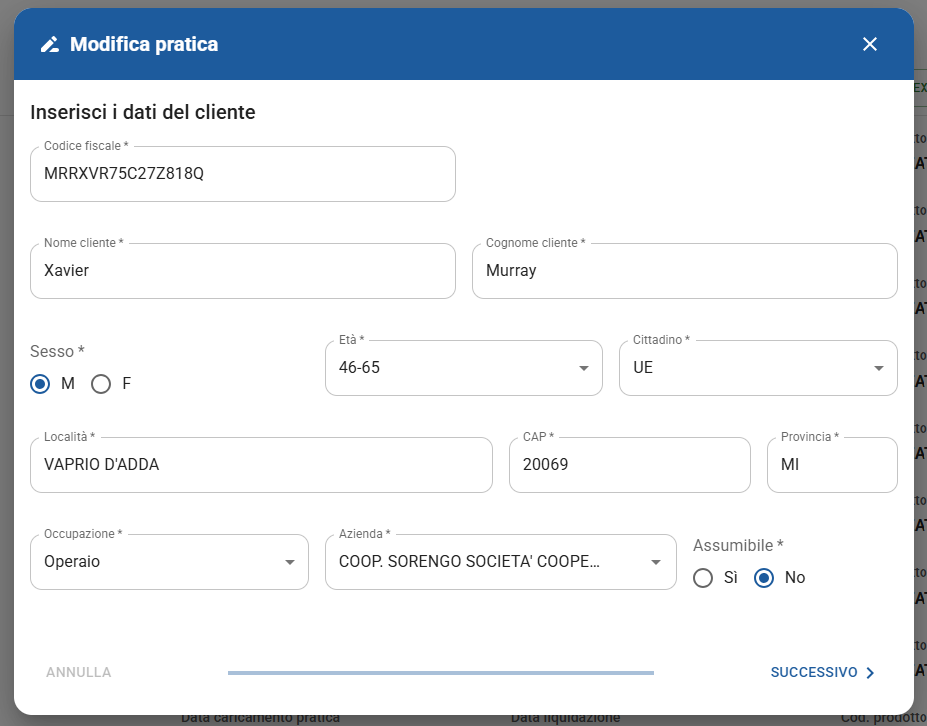This screenshot has height=726, width=927.
Task: Click the chevron arrow next to Successivo
Action: [x=870, y=673]
